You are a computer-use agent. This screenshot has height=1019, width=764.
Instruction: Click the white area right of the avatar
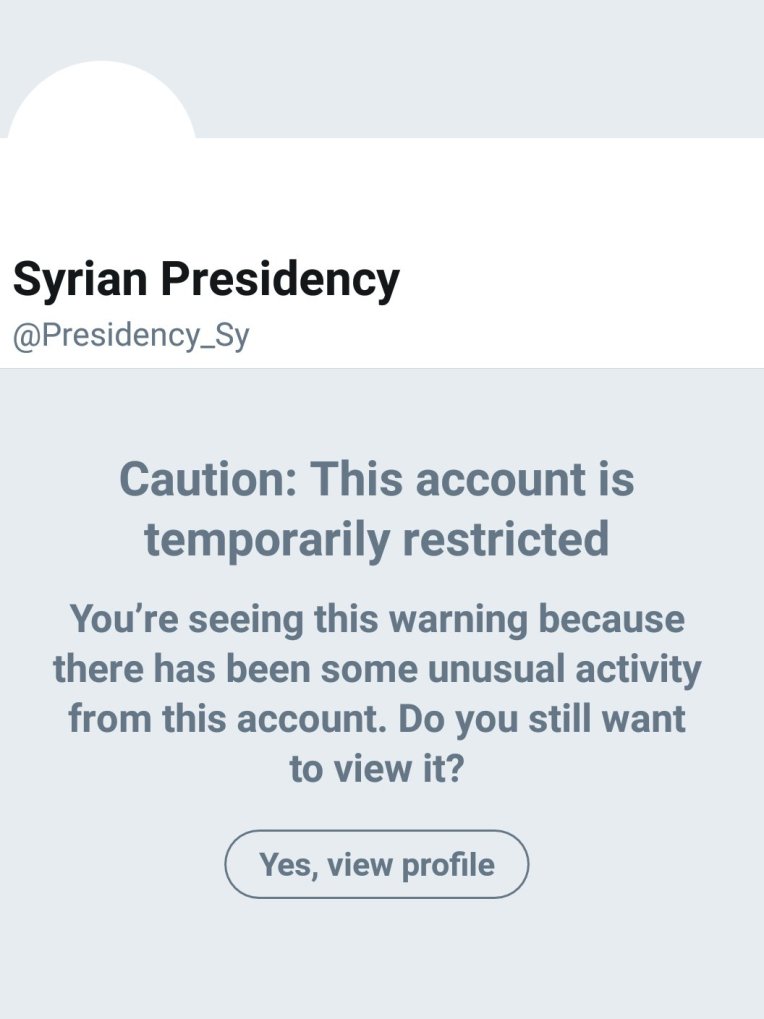pyautogui.click(x=480, y=190)
